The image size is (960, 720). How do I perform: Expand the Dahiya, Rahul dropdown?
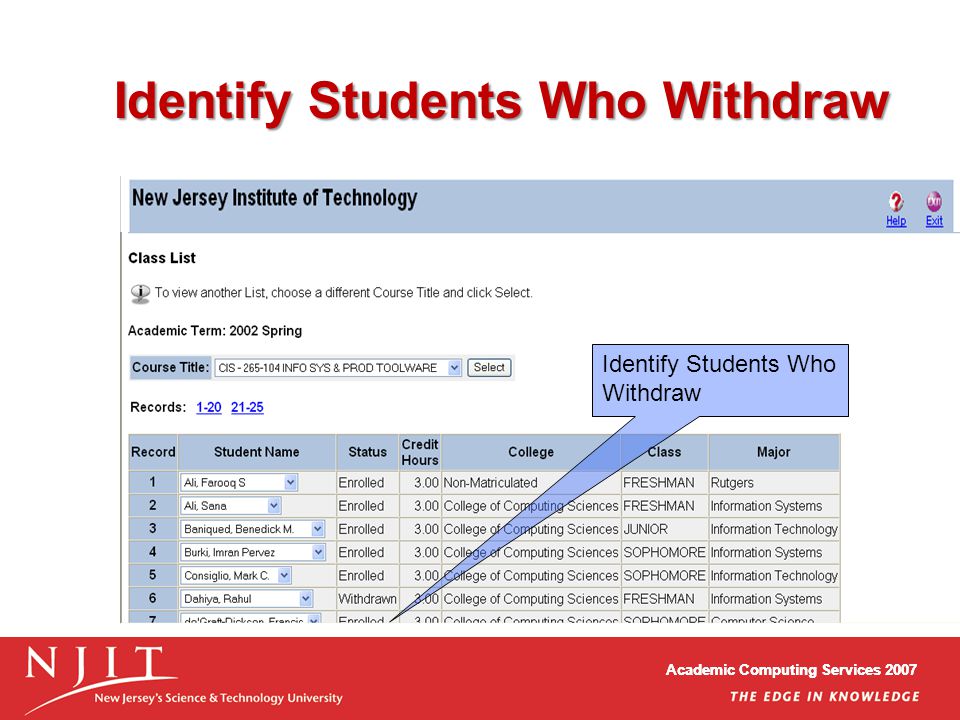pyautogui.click(x=306, y=599)
